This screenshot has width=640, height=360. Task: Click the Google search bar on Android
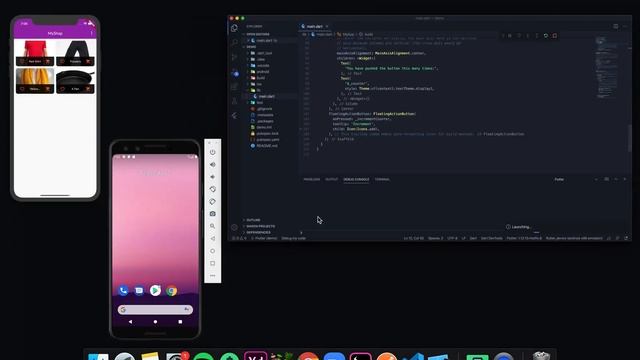(x=155, y=310)
